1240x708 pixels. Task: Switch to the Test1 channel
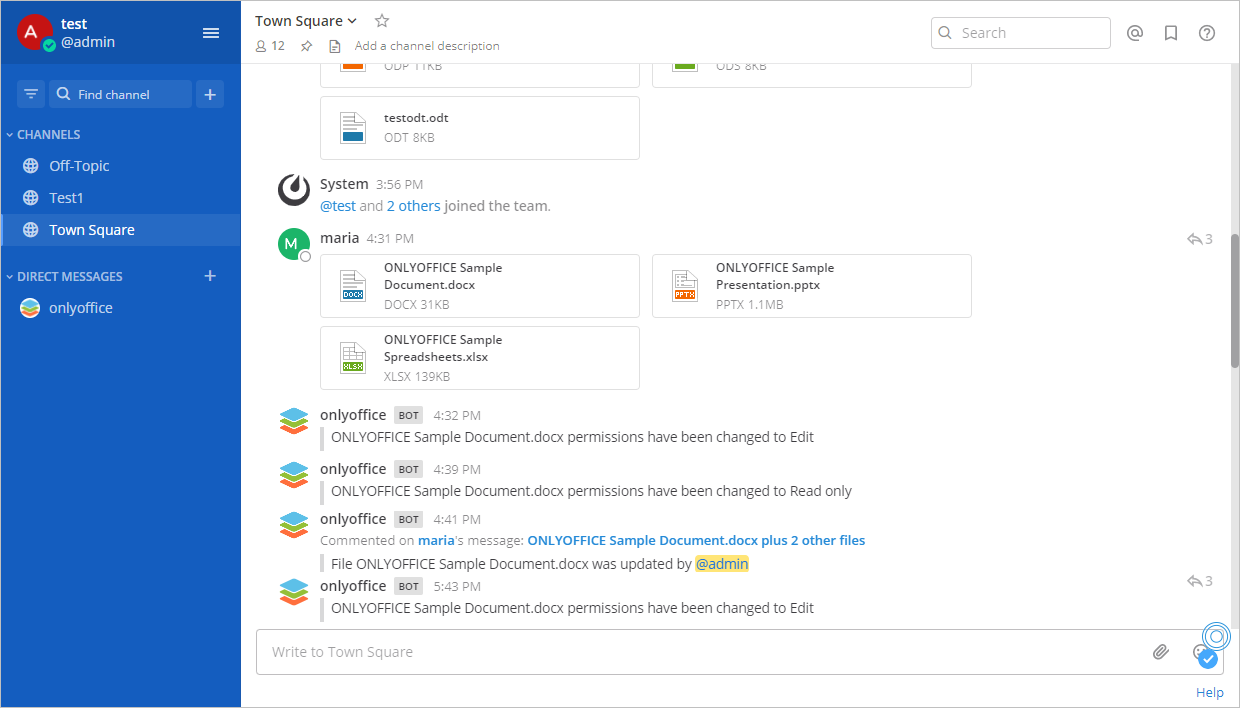(66, 198)
